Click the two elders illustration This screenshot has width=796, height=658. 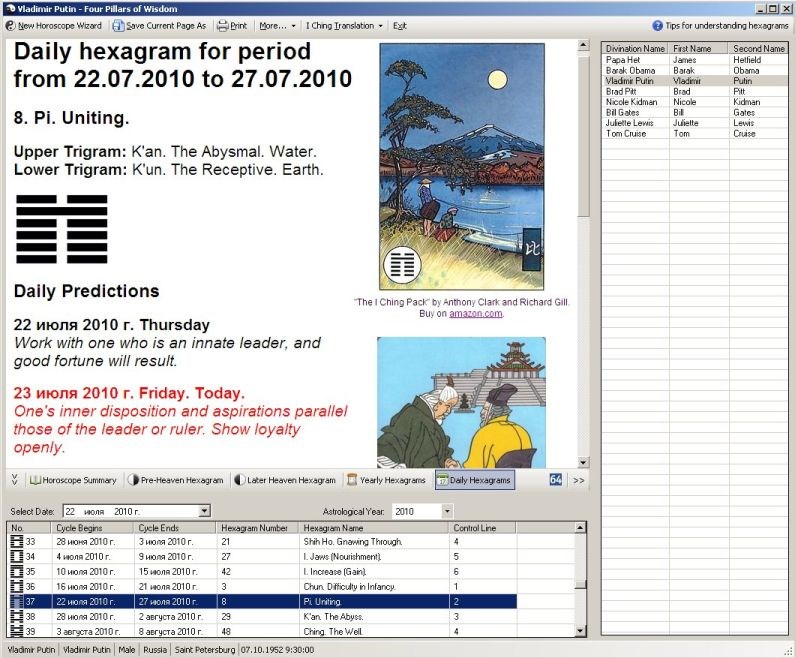(x=461, y=402)
